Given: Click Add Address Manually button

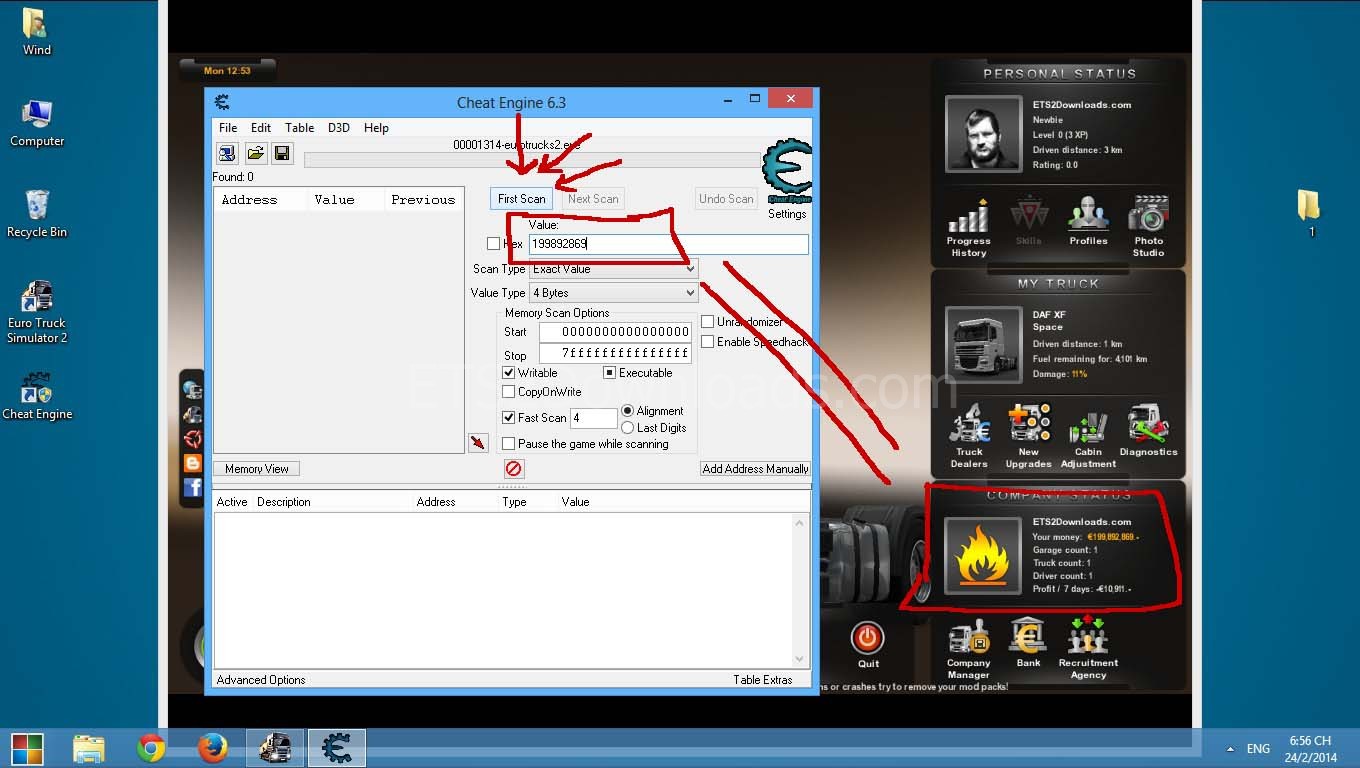Looking at the screenshot, I should tap(755, 468).
